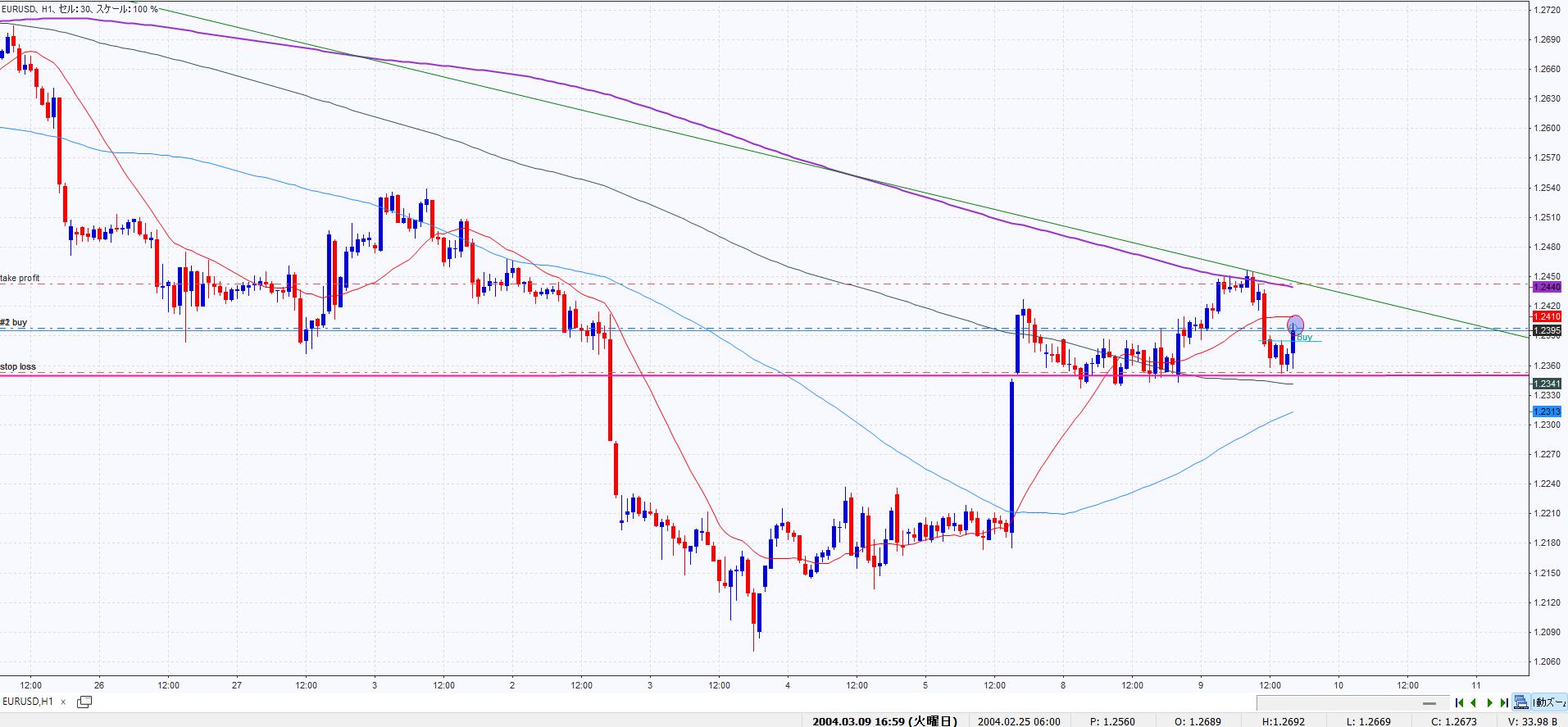
Task: Click the blue 1.2313 price tag
Action: (1547, 411)
